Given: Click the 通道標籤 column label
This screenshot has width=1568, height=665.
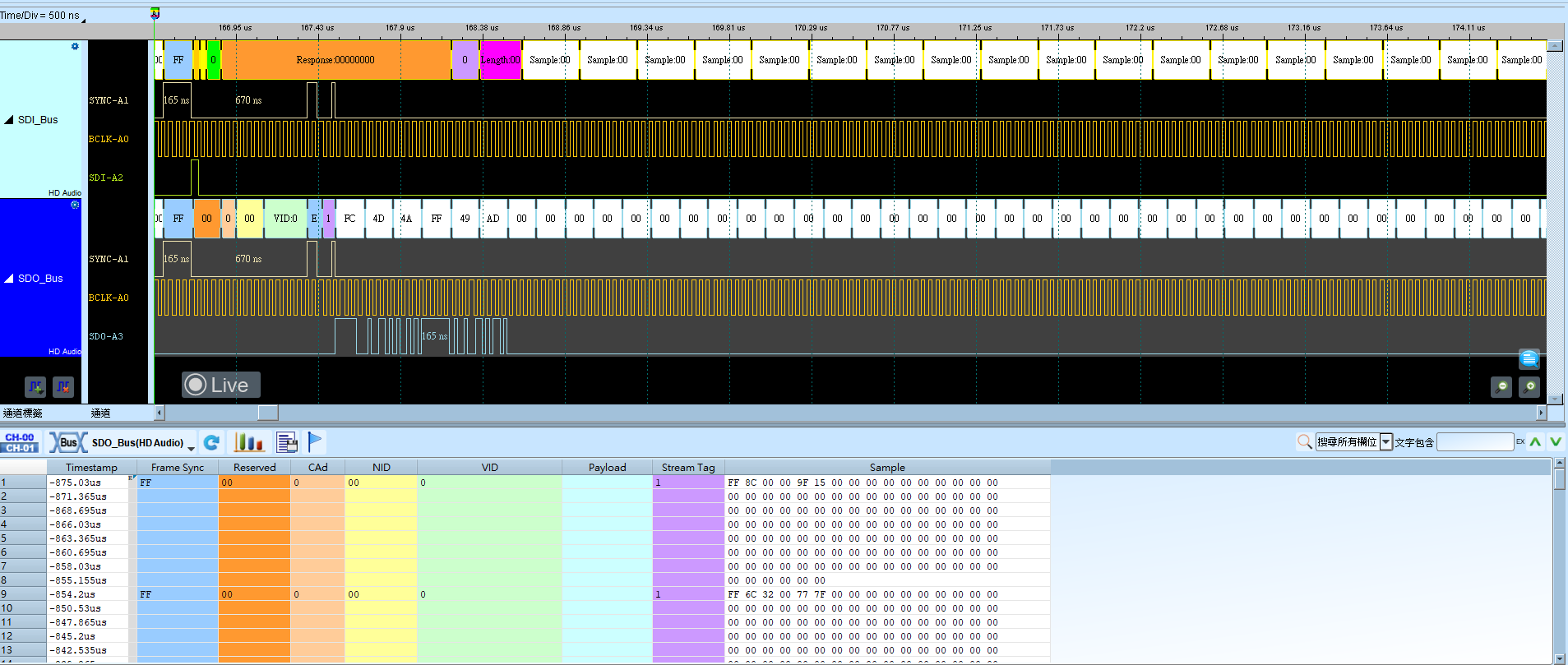Looking at the screenshot, I should coord(23,413).
